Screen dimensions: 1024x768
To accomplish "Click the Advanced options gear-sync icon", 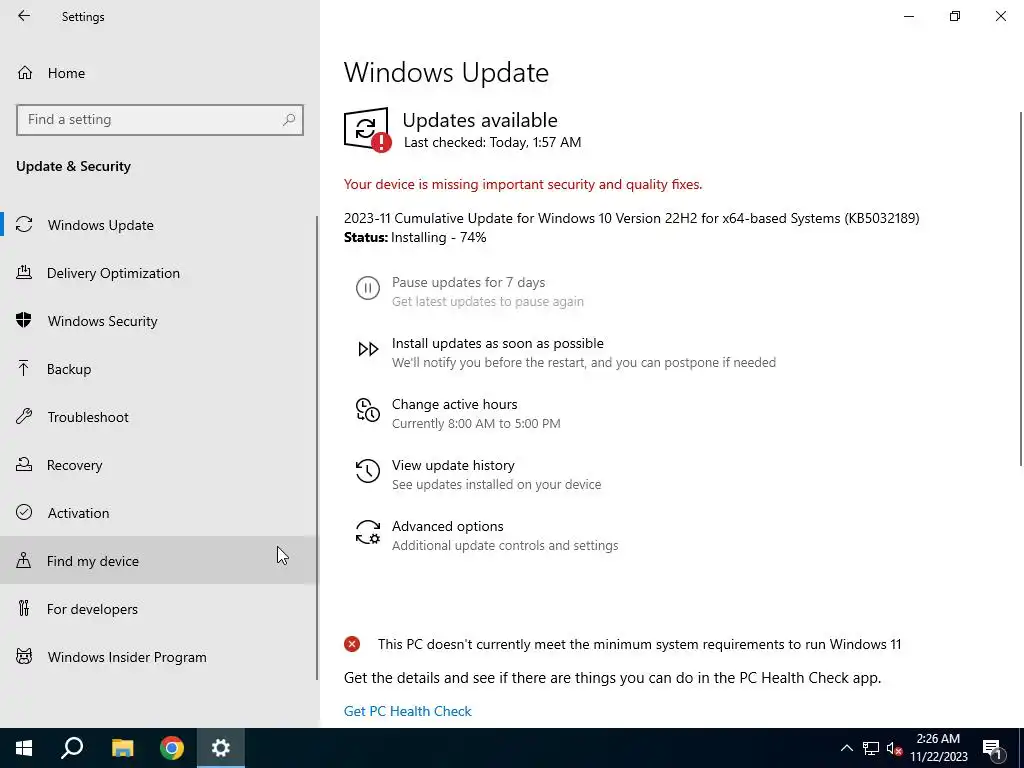I will (368, 532).
